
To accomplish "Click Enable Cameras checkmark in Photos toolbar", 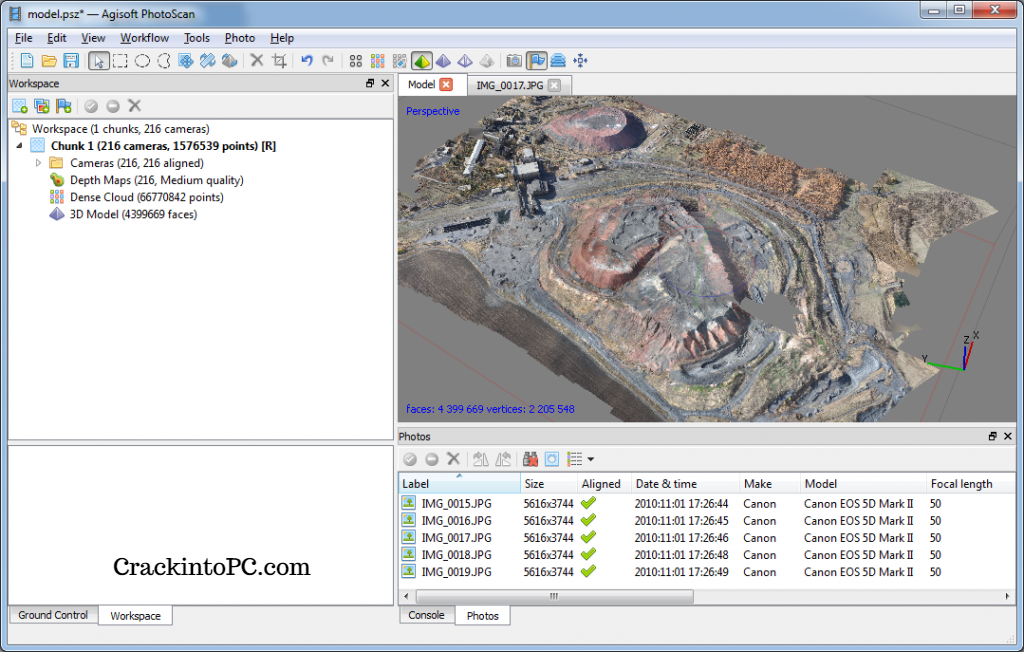I will pyautogui.click(x=410, y=459).
